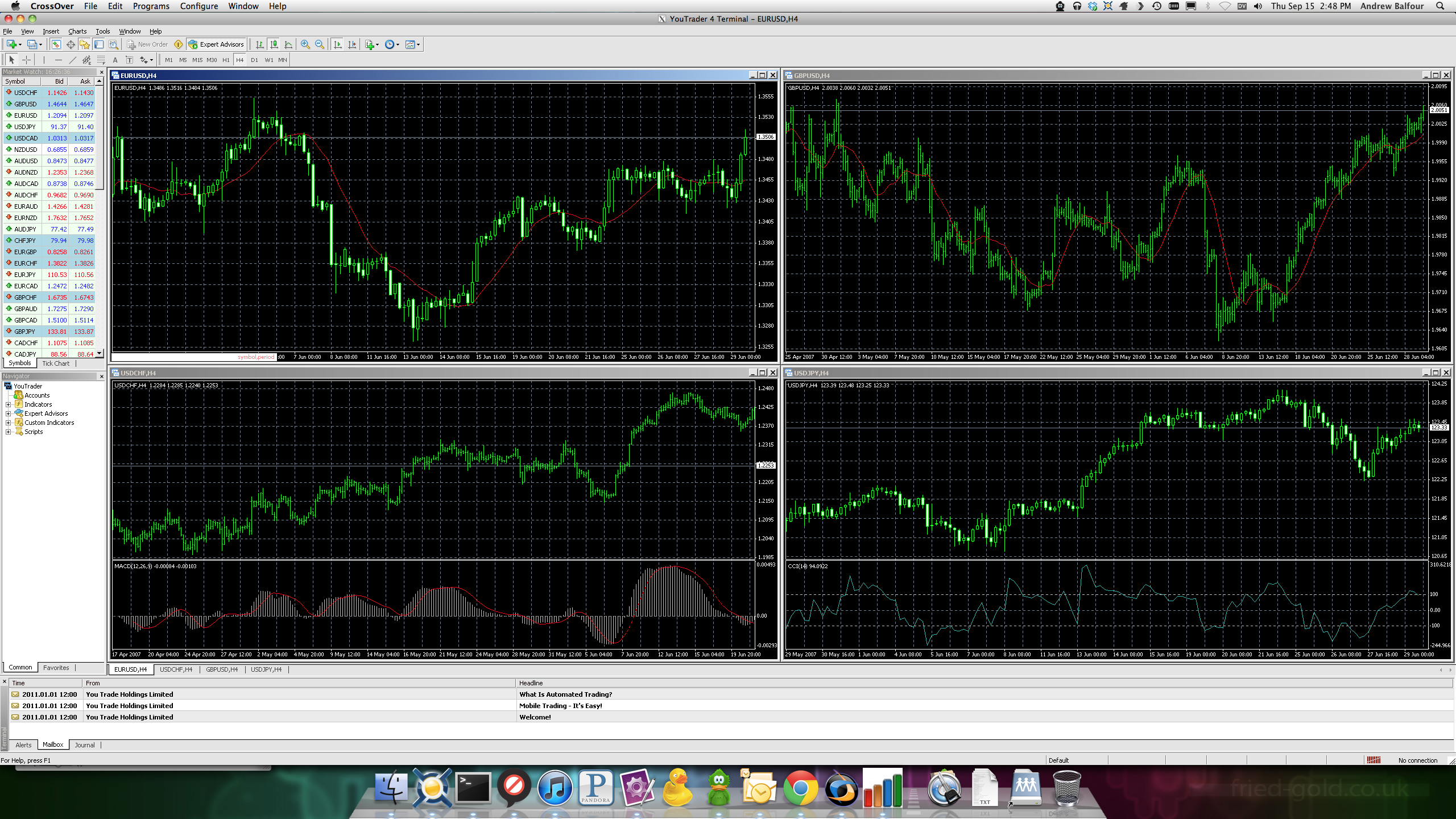Switch to the GBPUSD,H4 chart tab
1456x819 pixels.
point(222,669)
